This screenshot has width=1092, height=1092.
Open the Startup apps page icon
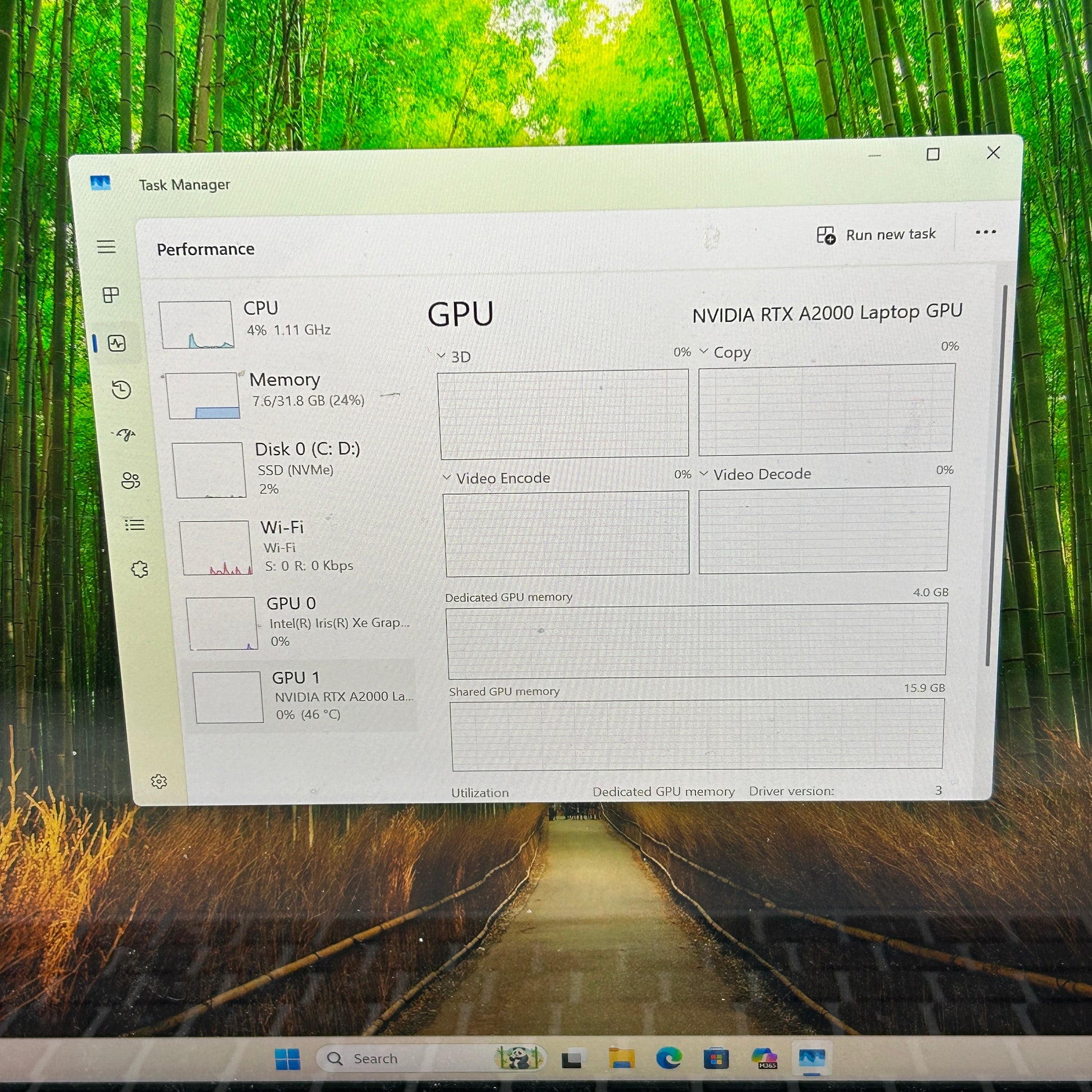[x=126, y=434]
